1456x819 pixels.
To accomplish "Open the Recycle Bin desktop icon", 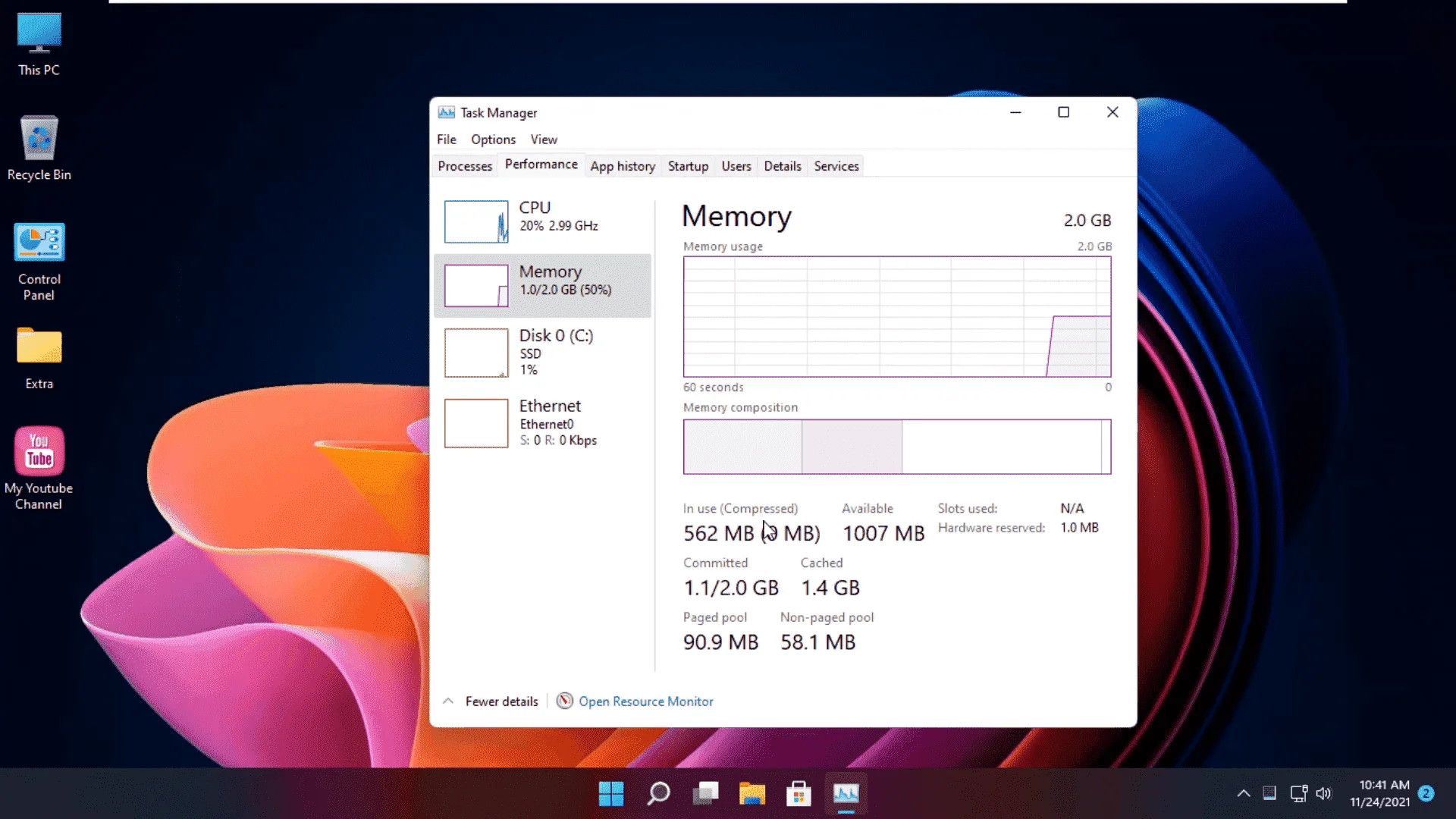I will tap(39, 149).
